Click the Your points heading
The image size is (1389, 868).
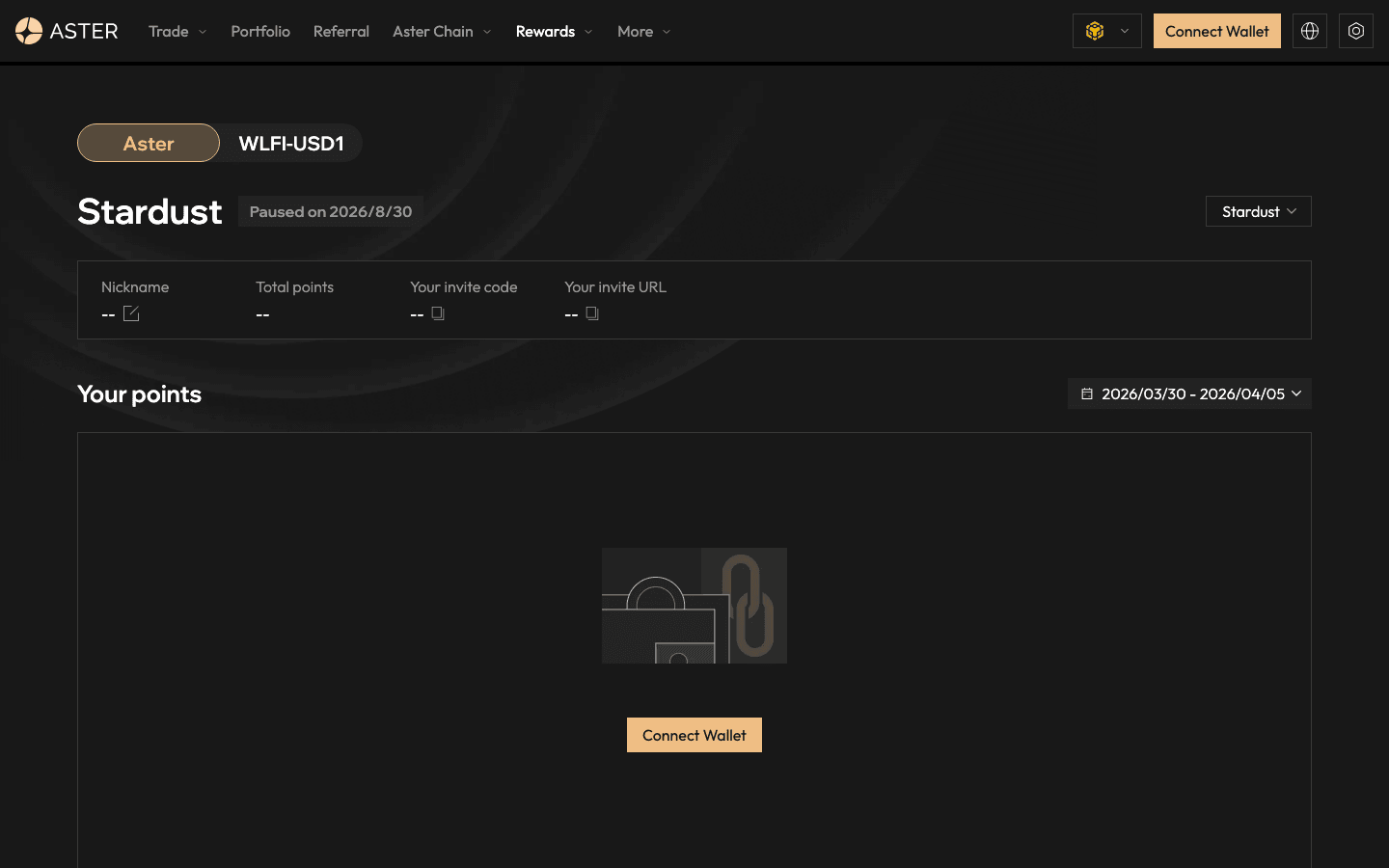(140, 393)
